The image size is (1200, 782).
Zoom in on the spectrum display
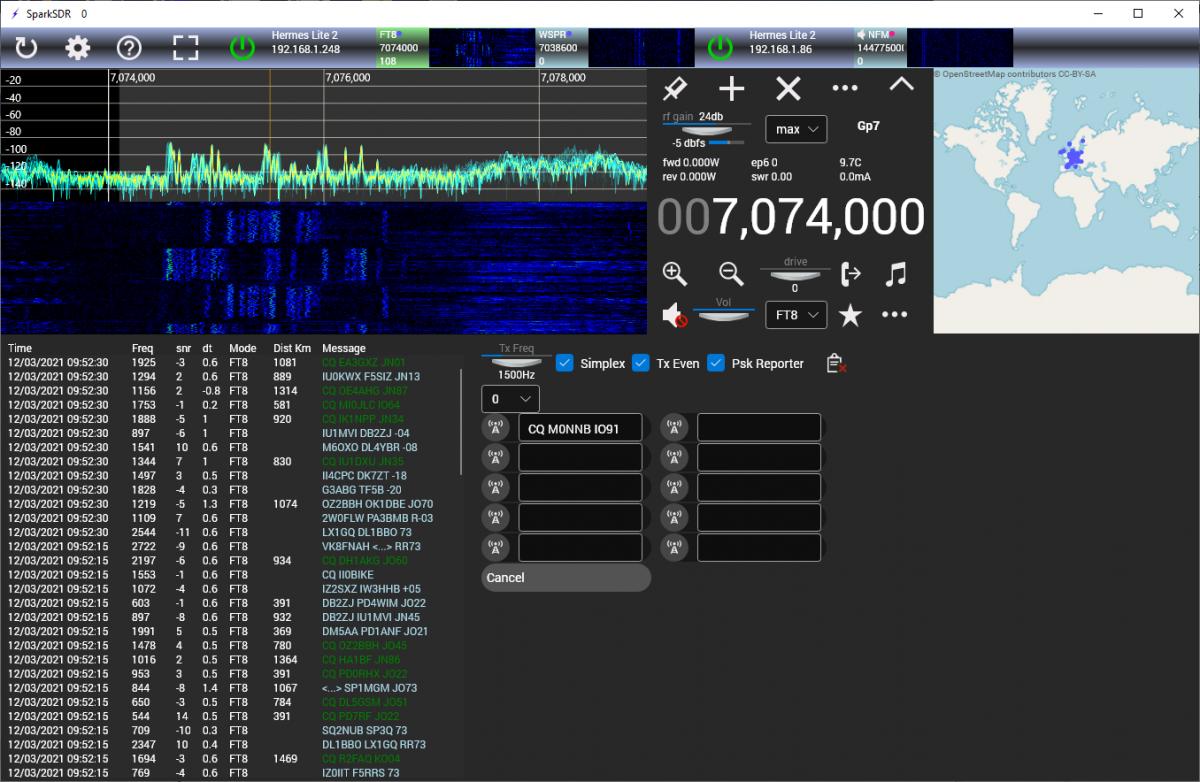pos(675,273)
